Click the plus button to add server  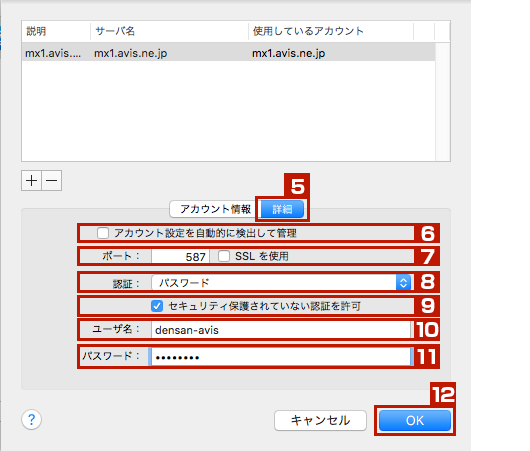pos(31,181)
